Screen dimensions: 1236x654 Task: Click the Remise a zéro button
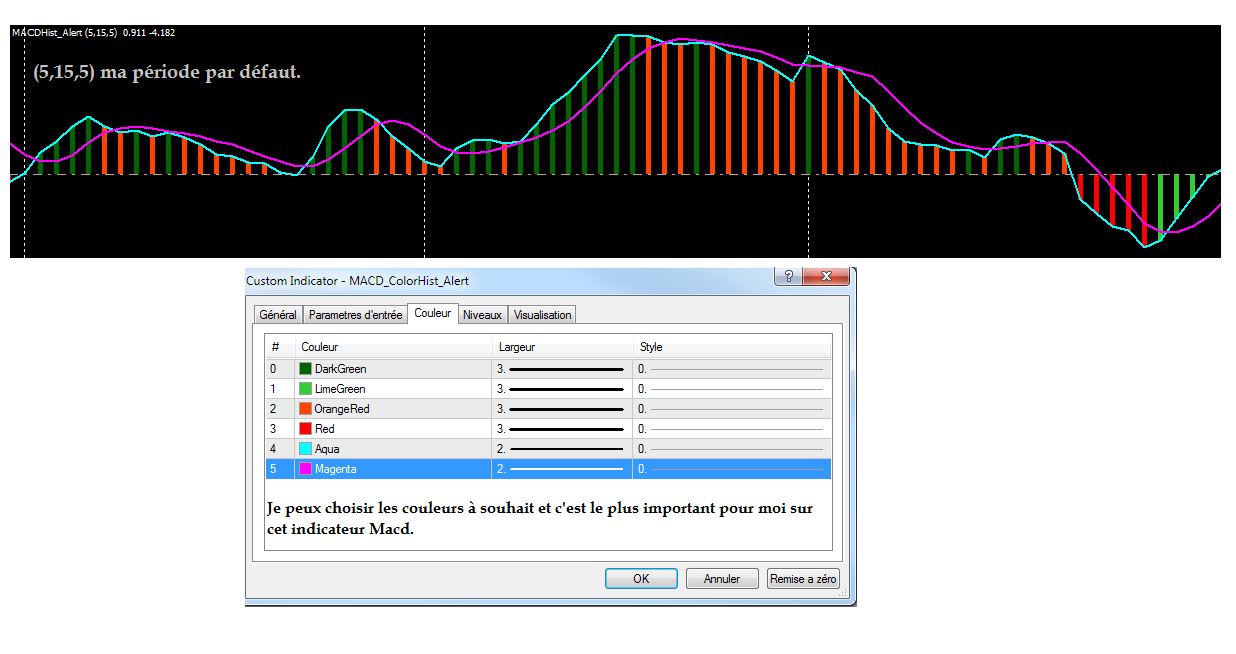[803, 579]
